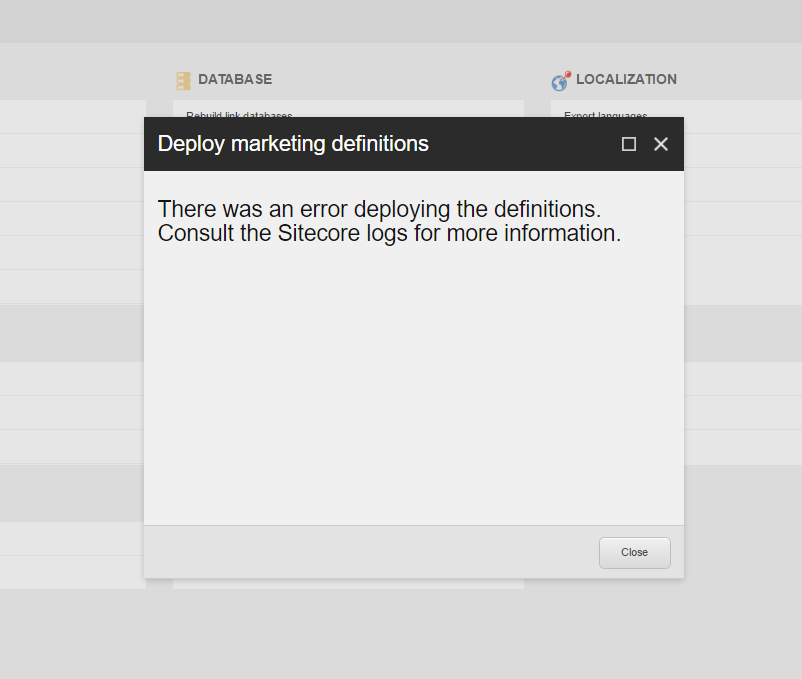Open the Export languages link

pyautogui.click(x=605, y=114)
